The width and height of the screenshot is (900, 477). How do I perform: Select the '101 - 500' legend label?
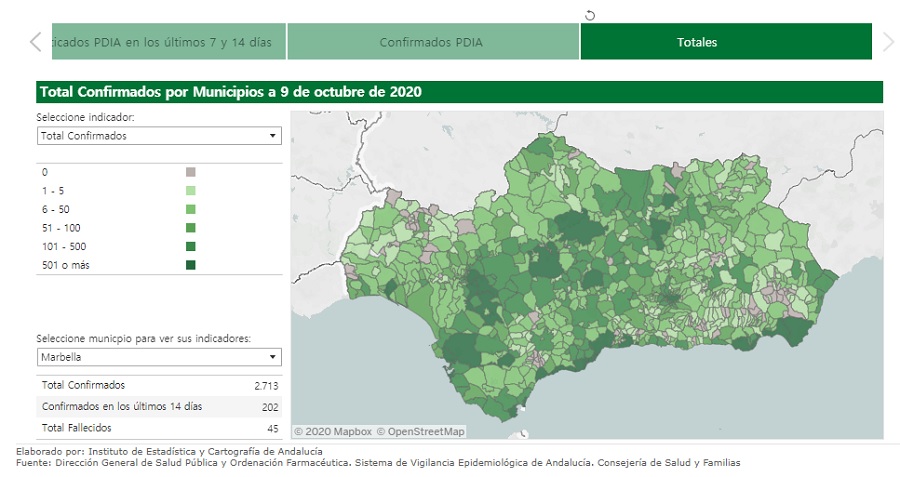click(64, 246)
